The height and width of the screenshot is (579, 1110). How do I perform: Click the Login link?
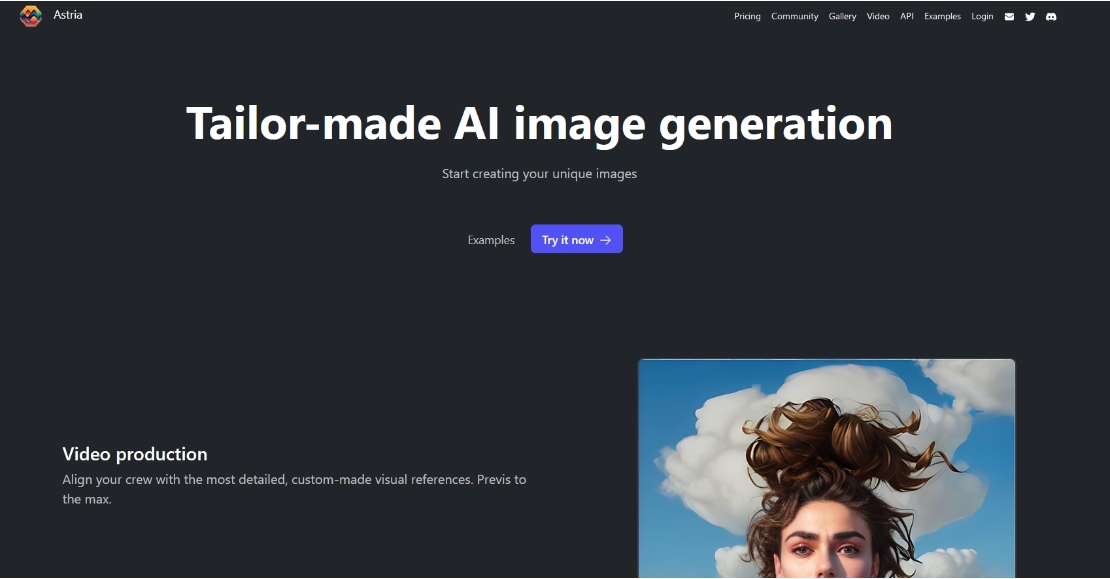tap(982, 16)
